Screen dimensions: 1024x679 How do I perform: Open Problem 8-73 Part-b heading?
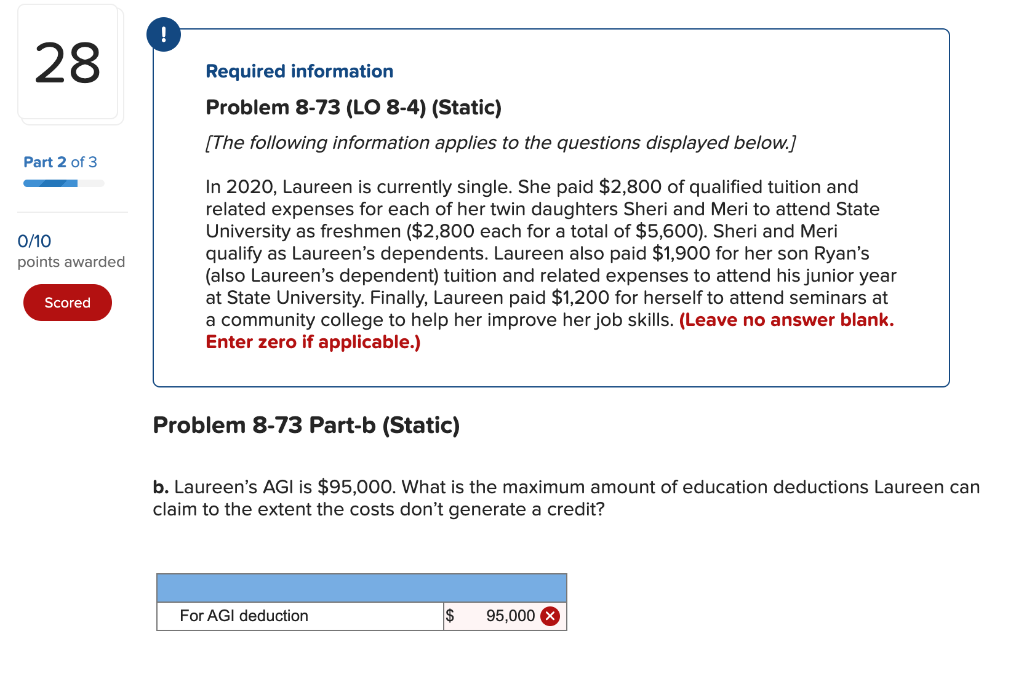pyautogui.click(x=305, y=425)
